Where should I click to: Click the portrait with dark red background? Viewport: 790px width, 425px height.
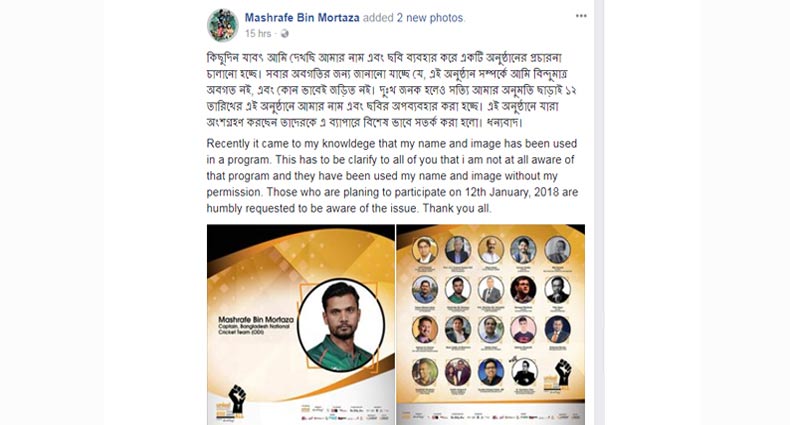523,290
